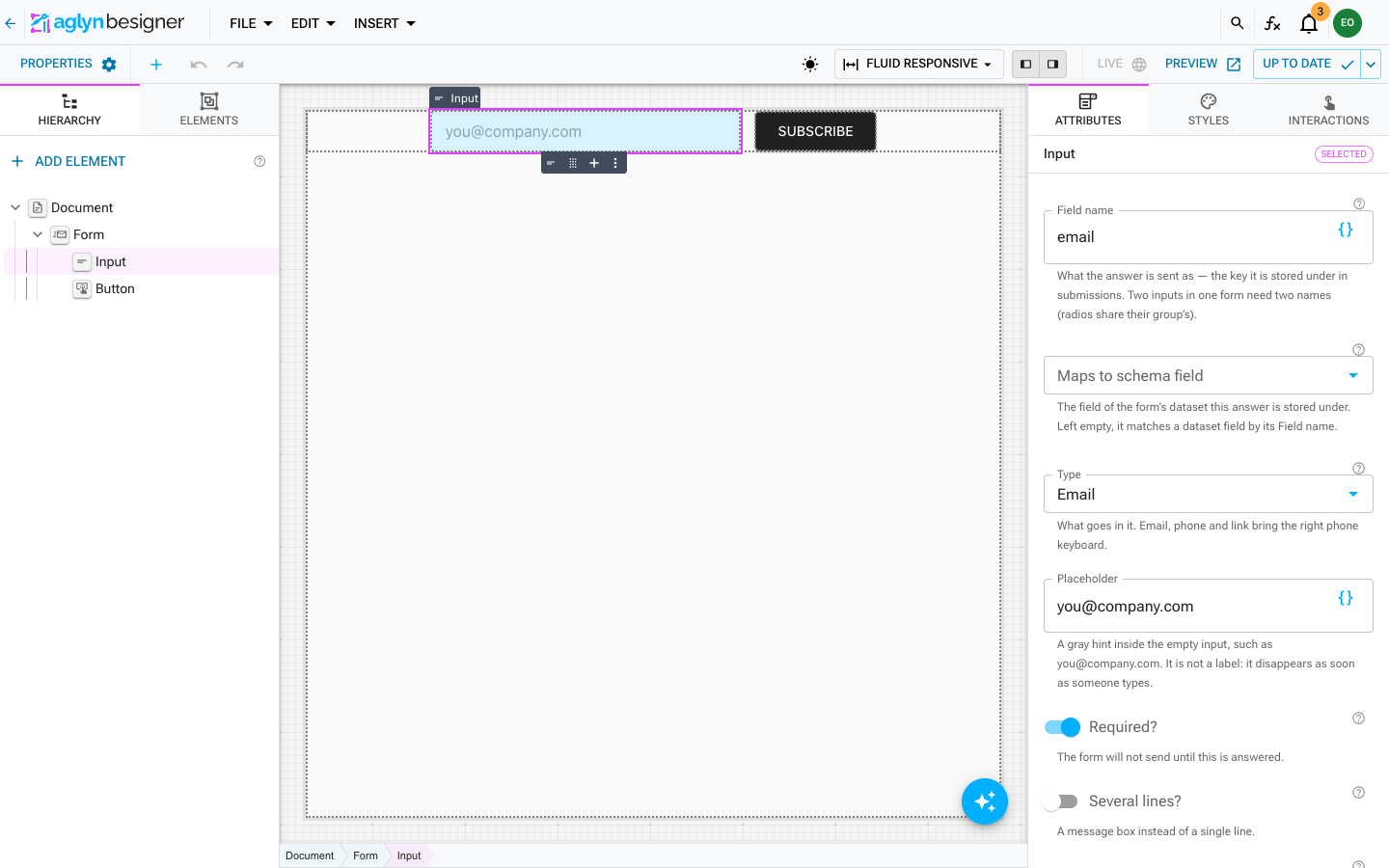Click the Placeholder binding braces icon
Viewport: 1389px width, 868px height.
[x=1346, y=598]
